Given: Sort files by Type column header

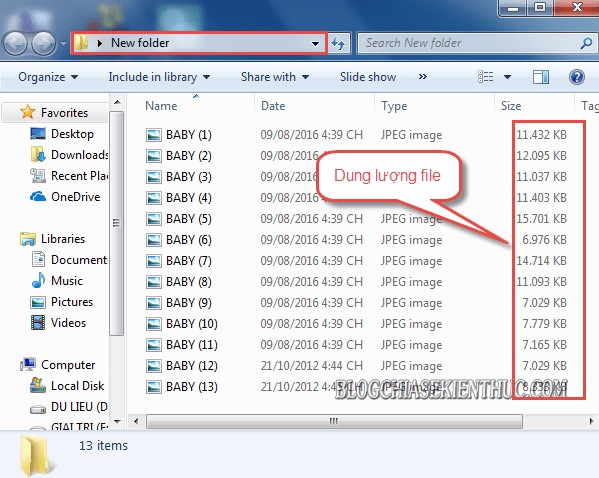Looking at the screenshot, I should tap(394, 105).
